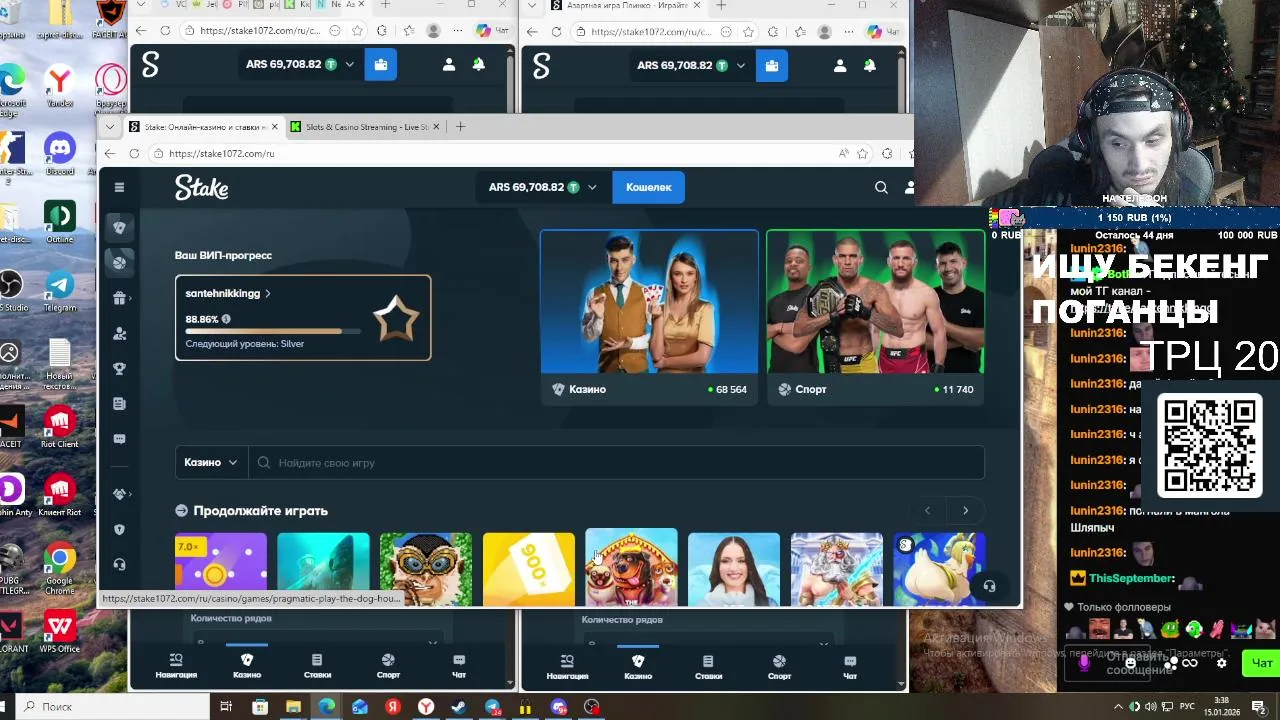Open Чат tab in bottom-right window
Screen dimensions: 1280x720
point(850,666)
